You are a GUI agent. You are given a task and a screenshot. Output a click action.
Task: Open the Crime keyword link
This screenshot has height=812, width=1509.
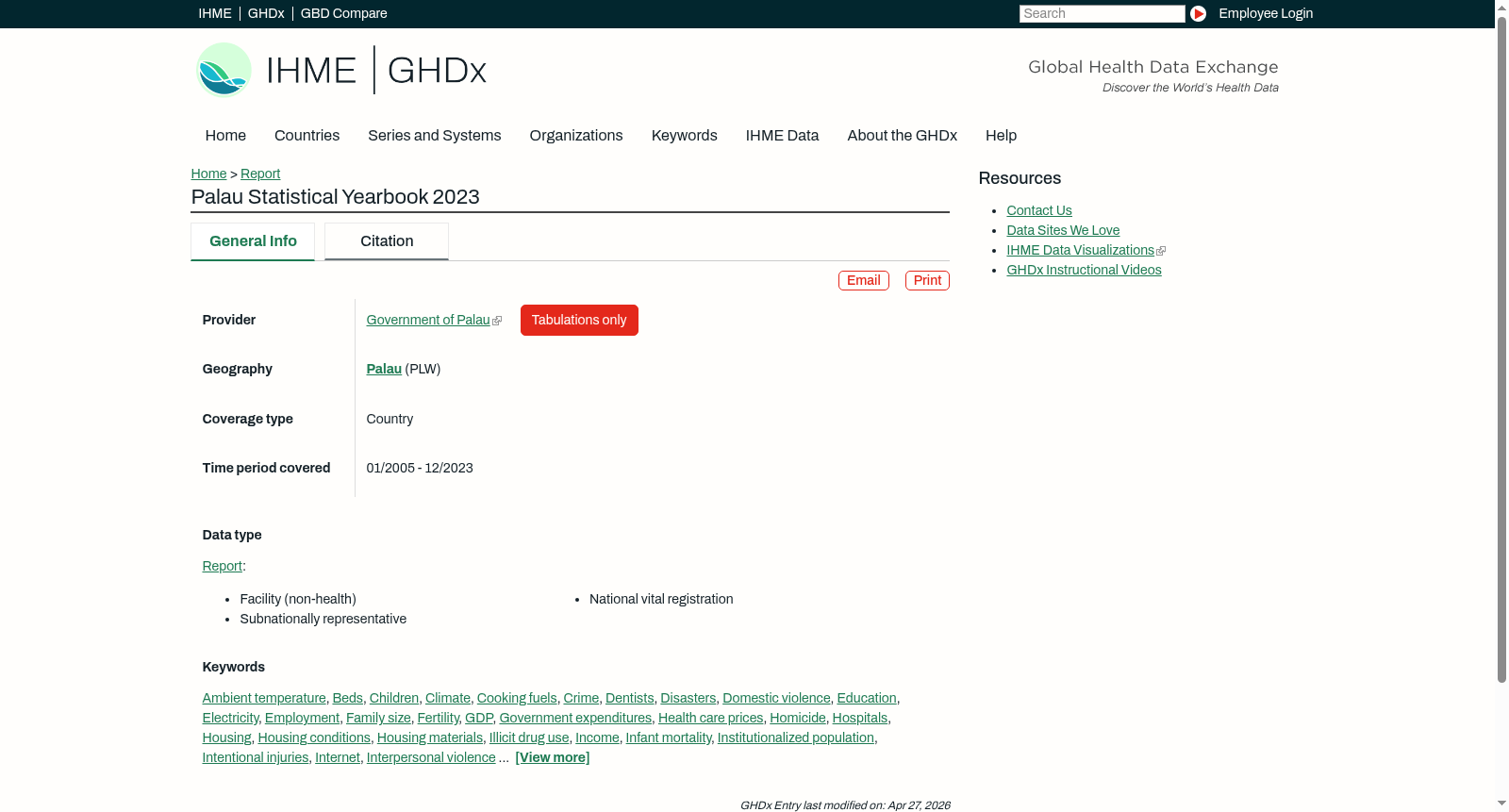click(581, 698)
